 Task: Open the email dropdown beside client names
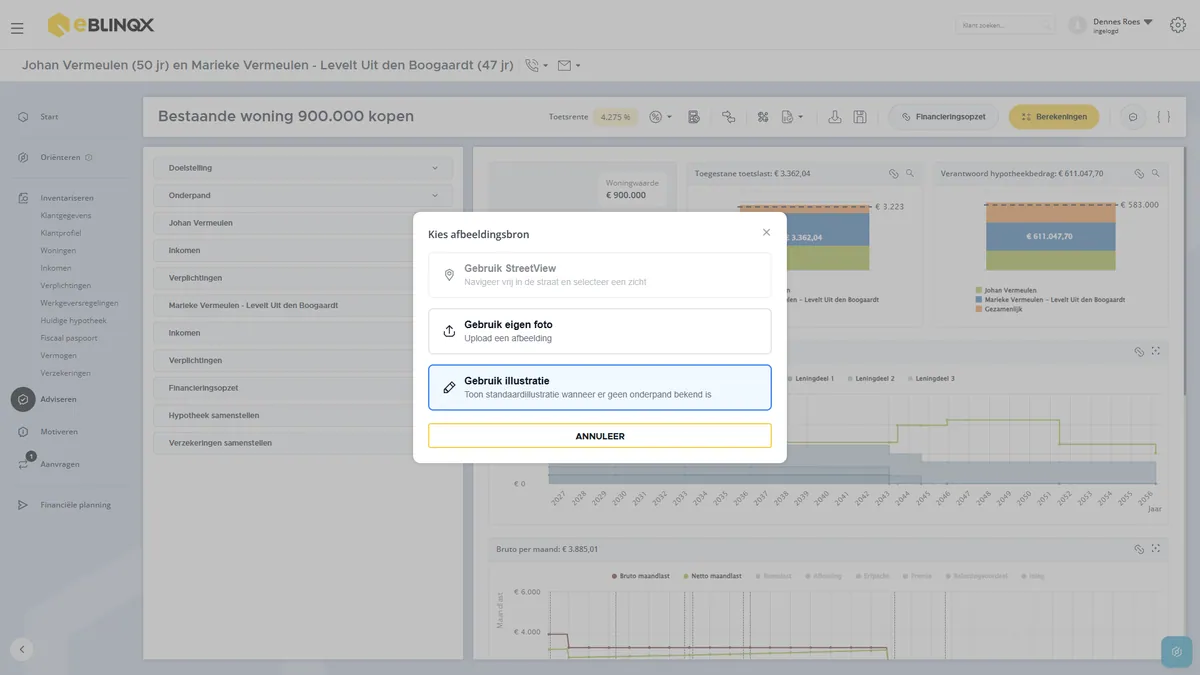(569, 66)
